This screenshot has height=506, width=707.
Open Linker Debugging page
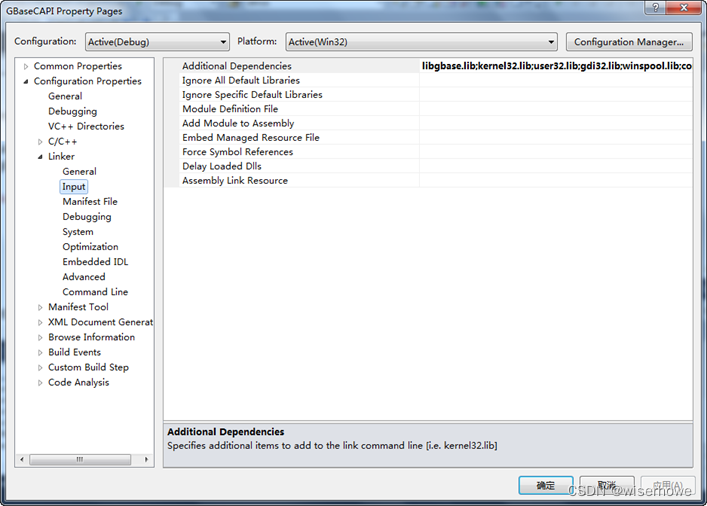tap(87, 217)
